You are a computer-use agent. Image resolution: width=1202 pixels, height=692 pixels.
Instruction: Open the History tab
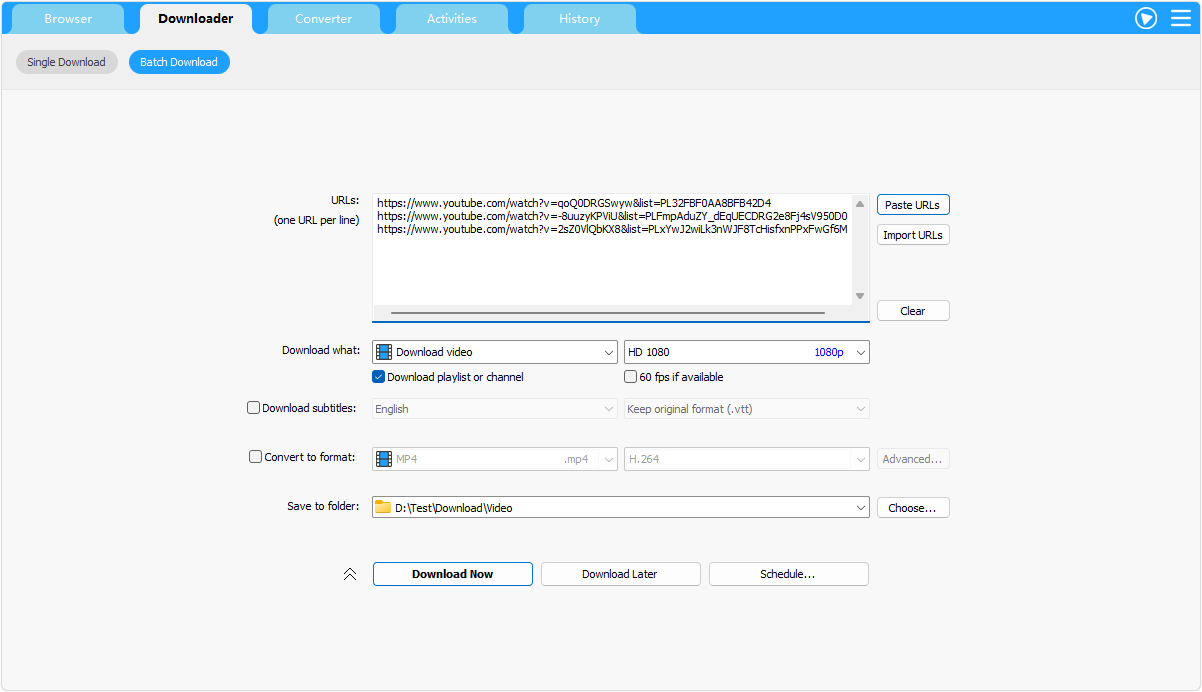[579, 19]
